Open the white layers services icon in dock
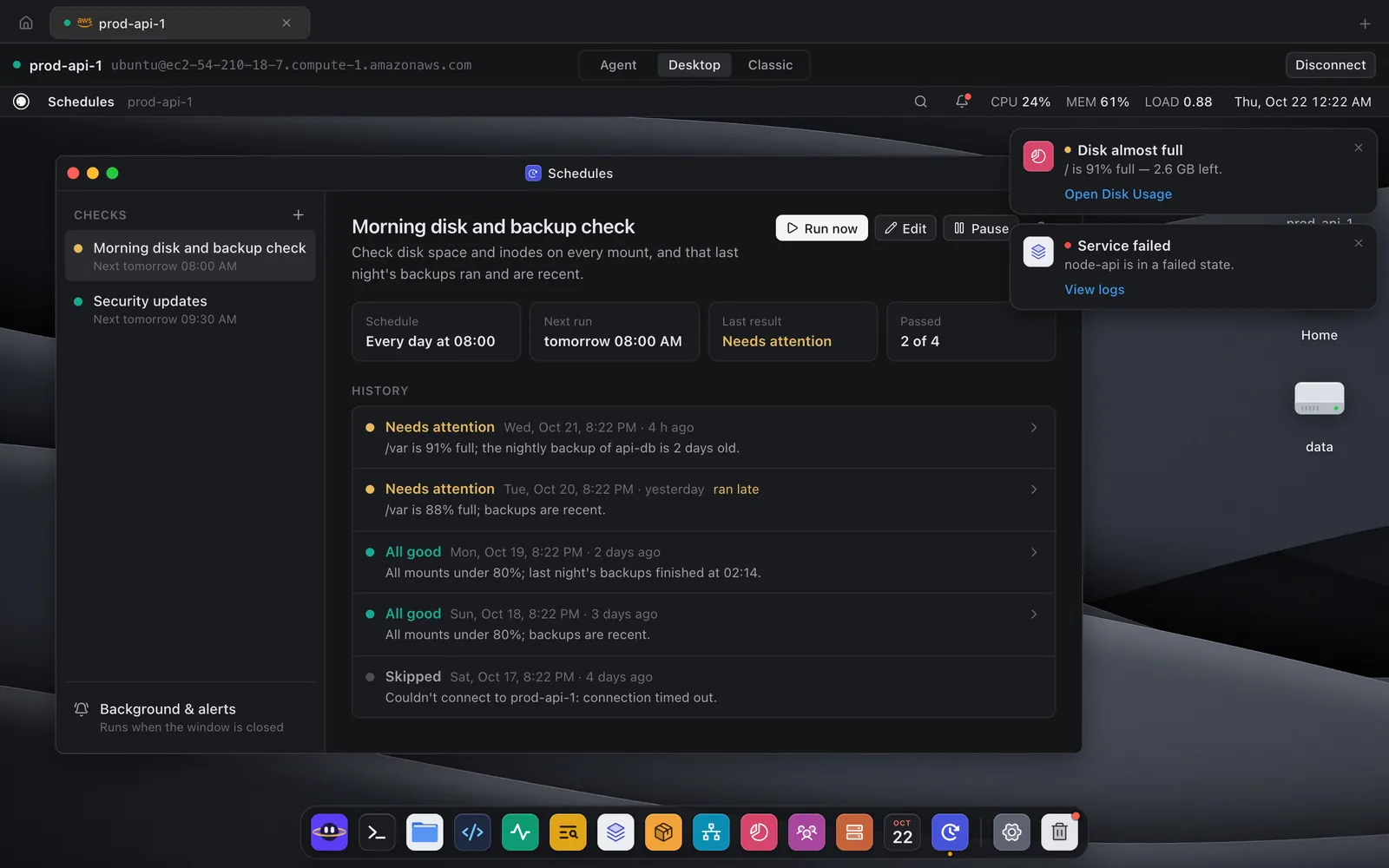The height and width of the screenshot is (868, 1389). click(616, 832)
